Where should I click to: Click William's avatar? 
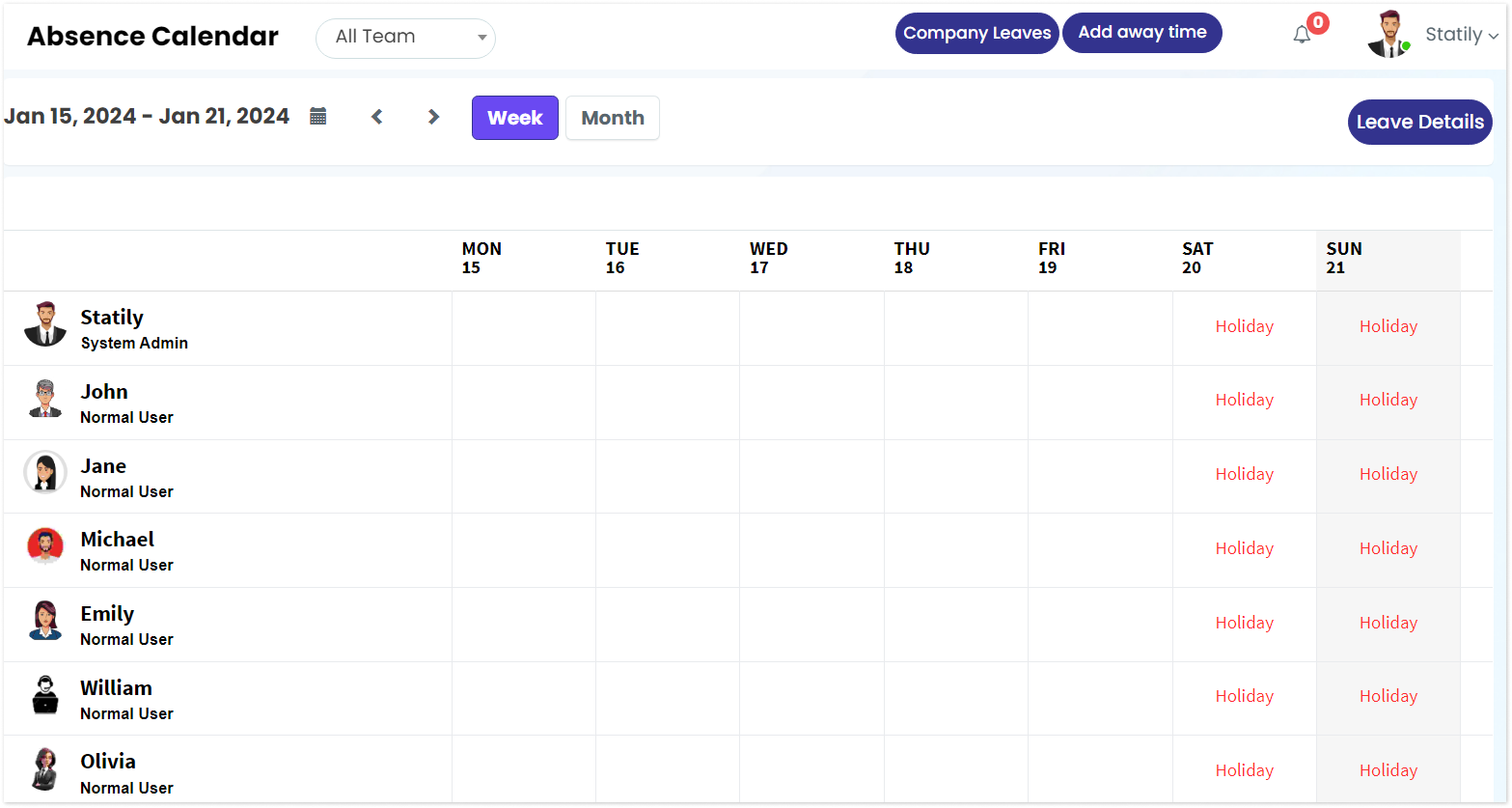point(45,694)
